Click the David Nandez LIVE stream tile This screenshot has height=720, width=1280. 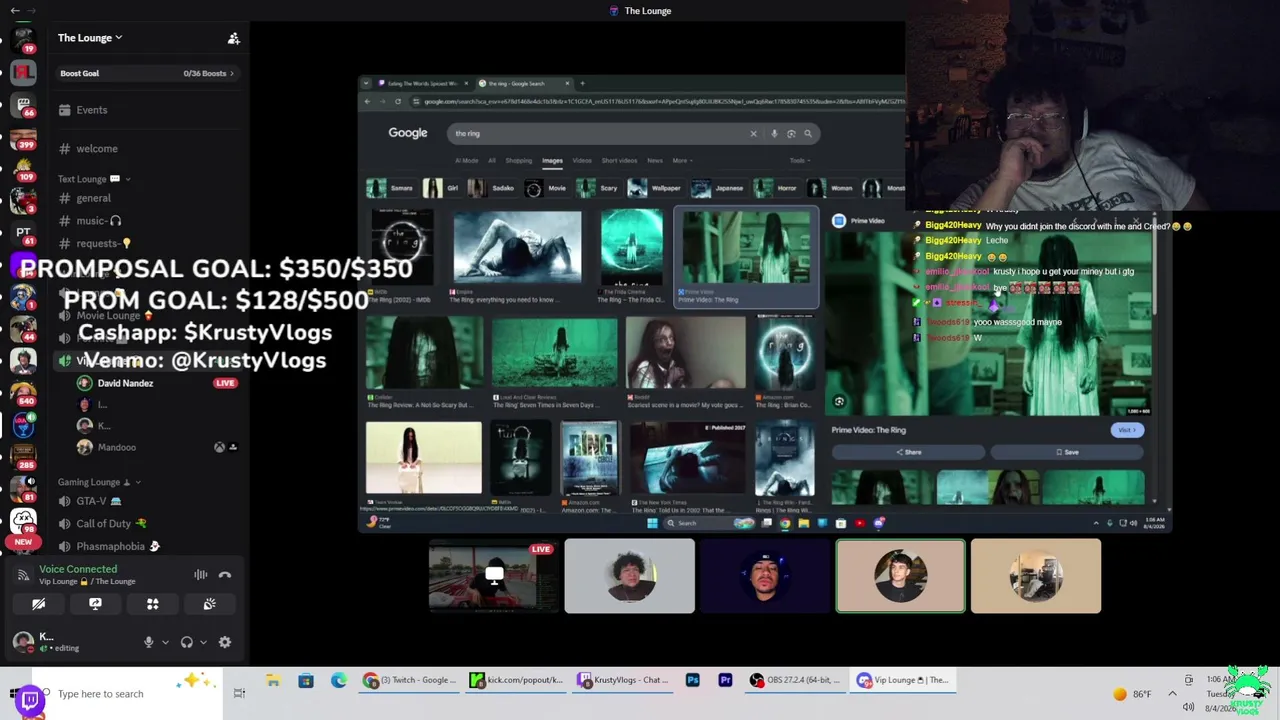494,576
